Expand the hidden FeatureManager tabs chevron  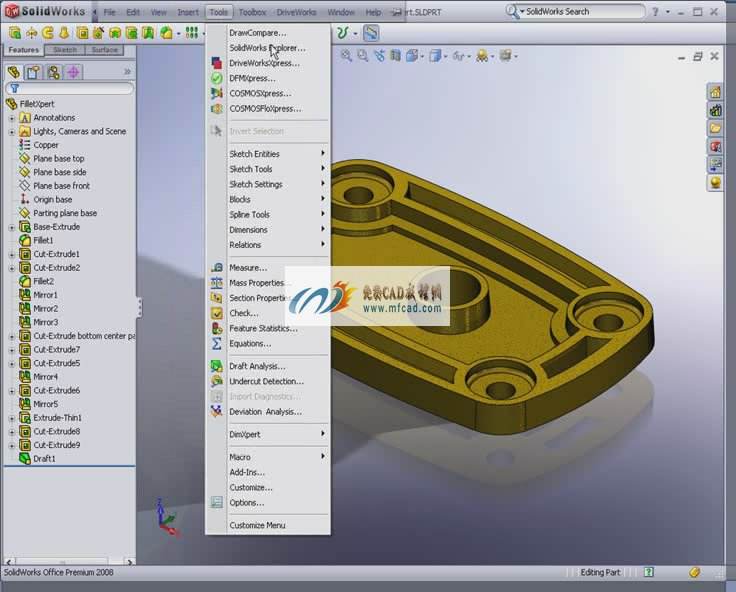127,72
